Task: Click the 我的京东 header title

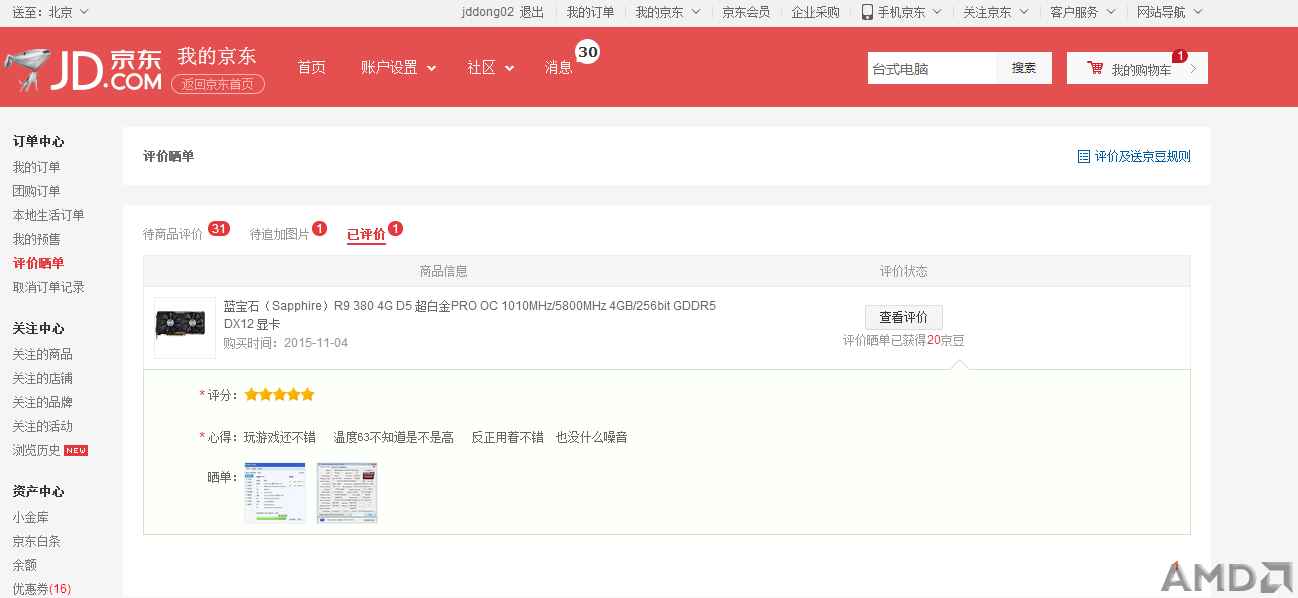Action: (217, 56)
